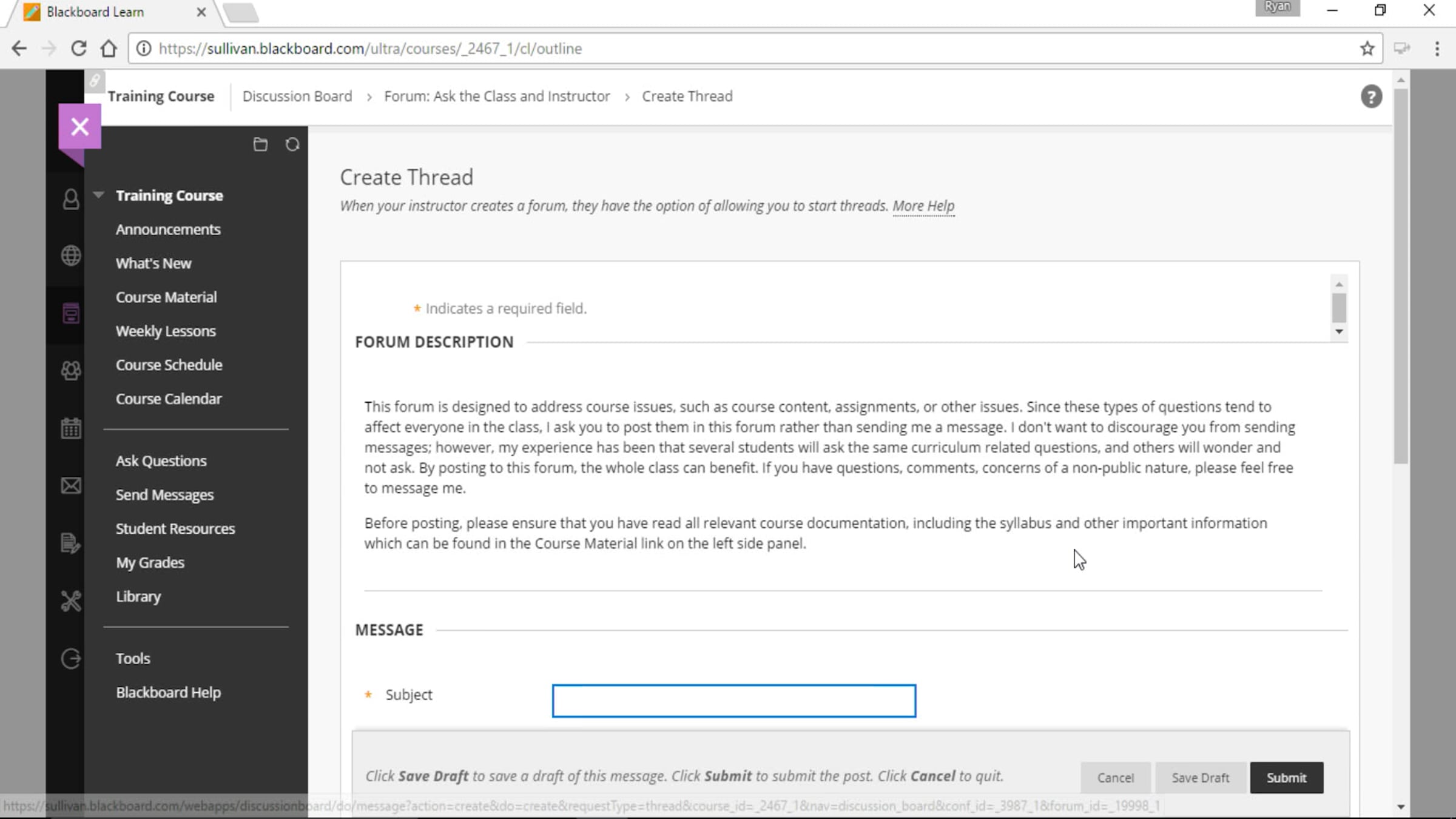Open Ask Questions menu item
The width and height of the screenshot is (1456, 819).
tap(161, 461)
